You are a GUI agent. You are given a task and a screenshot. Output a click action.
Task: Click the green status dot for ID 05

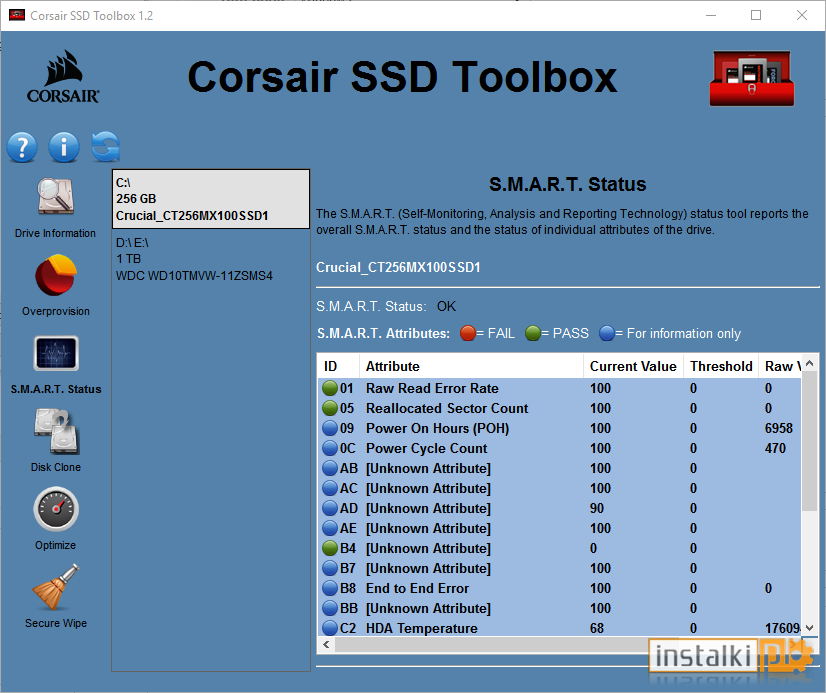point(330,408)
